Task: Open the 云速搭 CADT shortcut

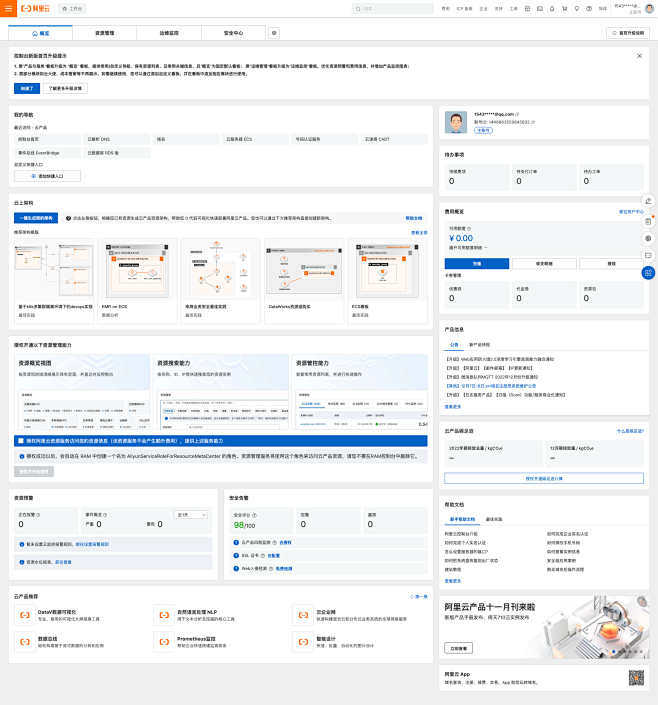Action: click(x=394, y=139)
